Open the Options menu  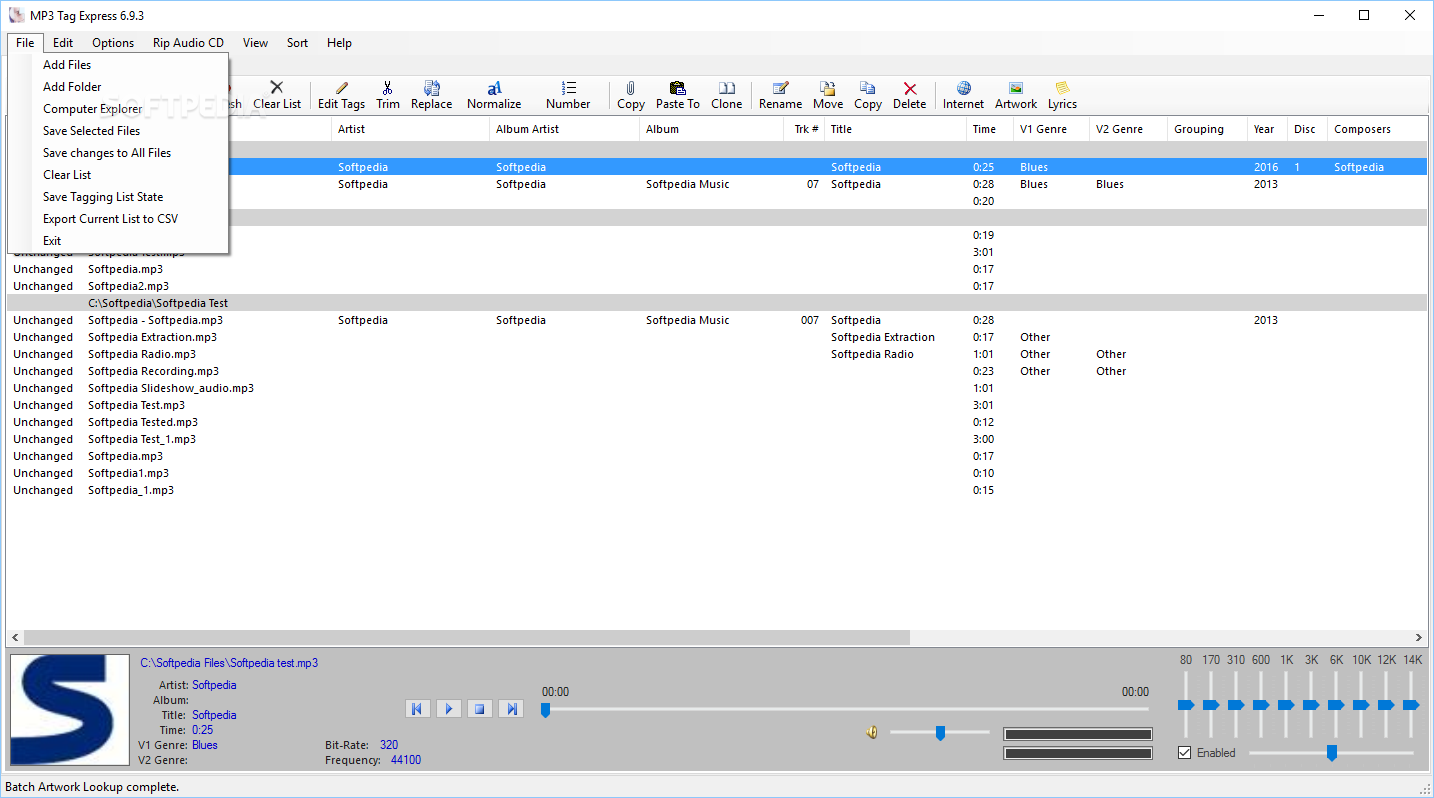click(113, 43)
